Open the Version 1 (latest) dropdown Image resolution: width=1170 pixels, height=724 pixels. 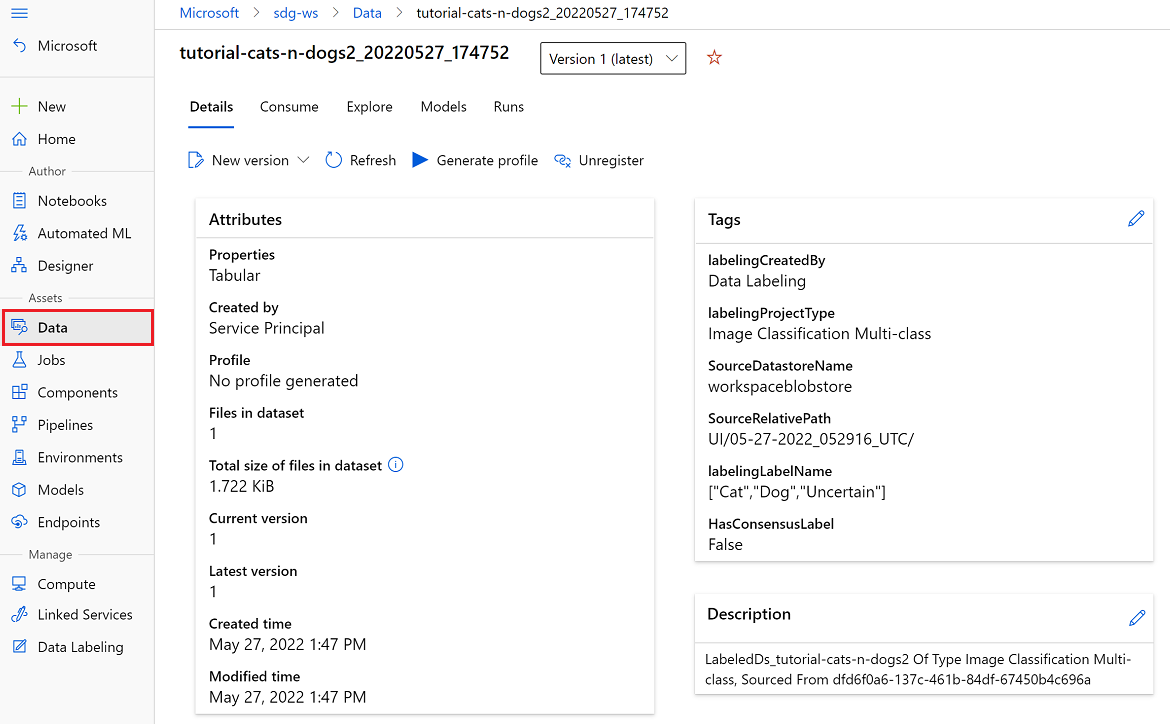point(613,59)
